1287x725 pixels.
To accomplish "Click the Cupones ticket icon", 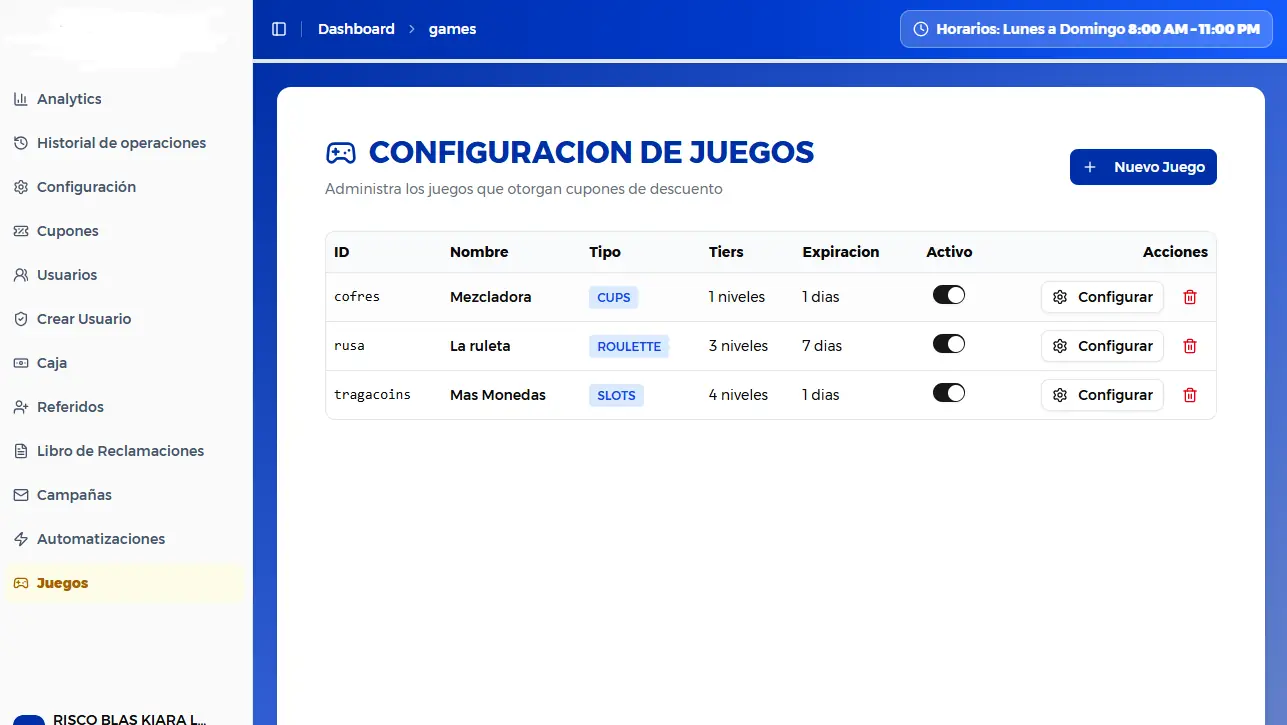I will point(20,231).
